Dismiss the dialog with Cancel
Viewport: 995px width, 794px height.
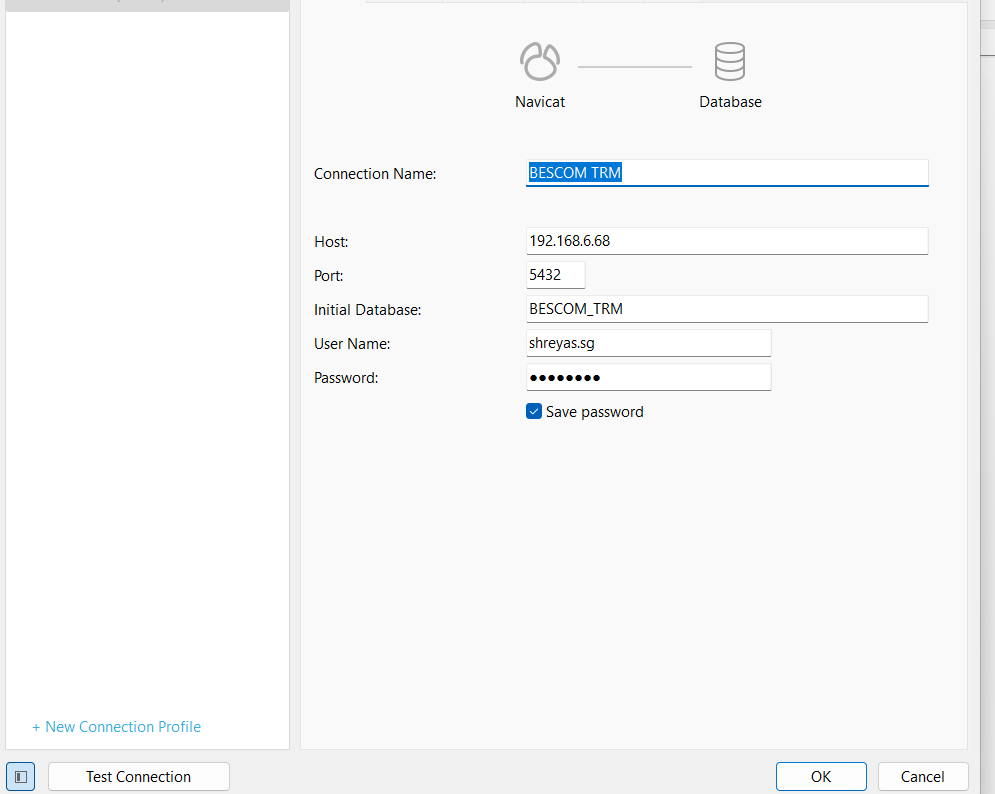click(922, 777)
